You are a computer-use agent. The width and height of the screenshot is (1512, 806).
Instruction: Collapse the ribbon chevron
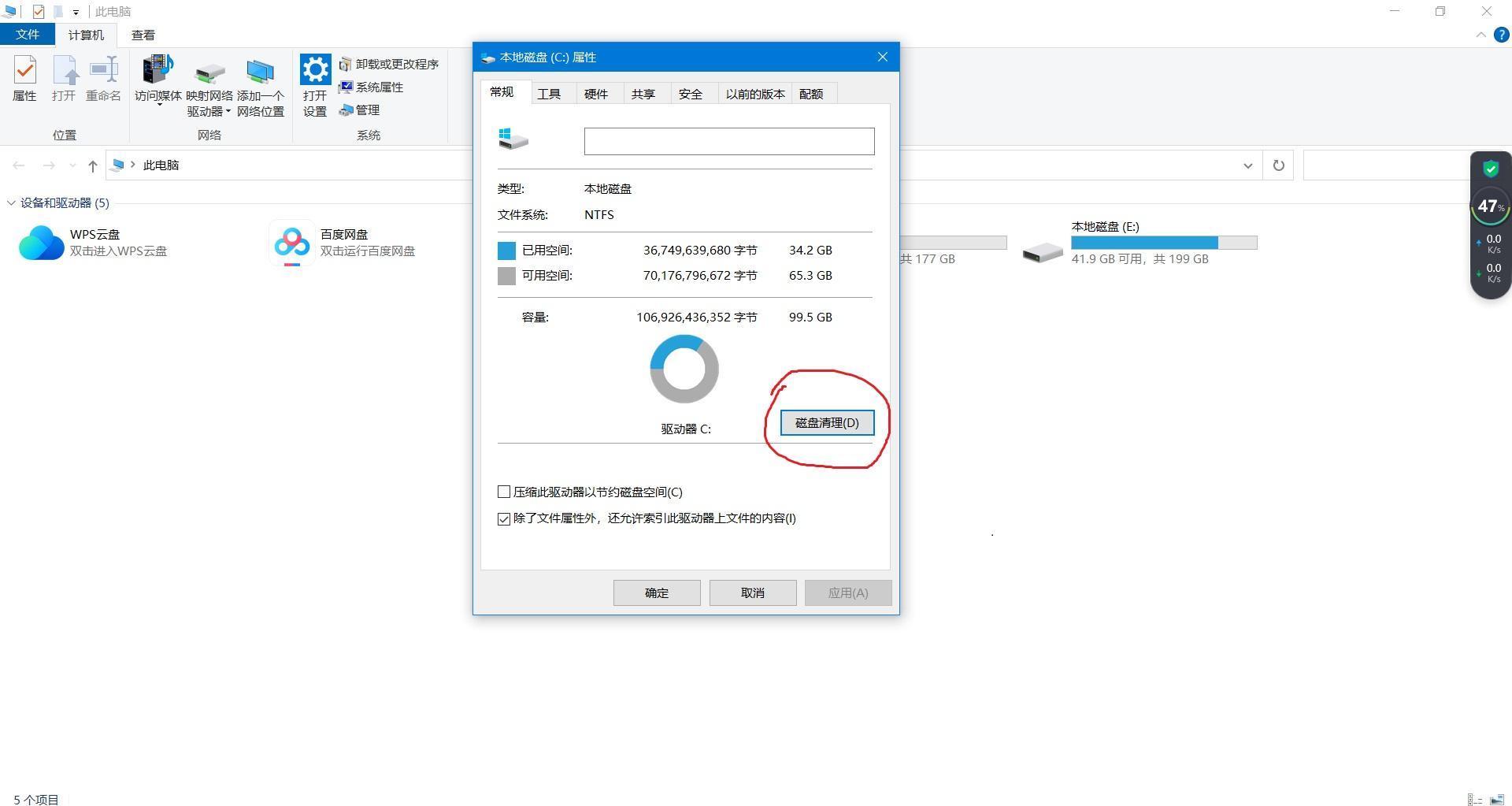[x=1480, y=35]
